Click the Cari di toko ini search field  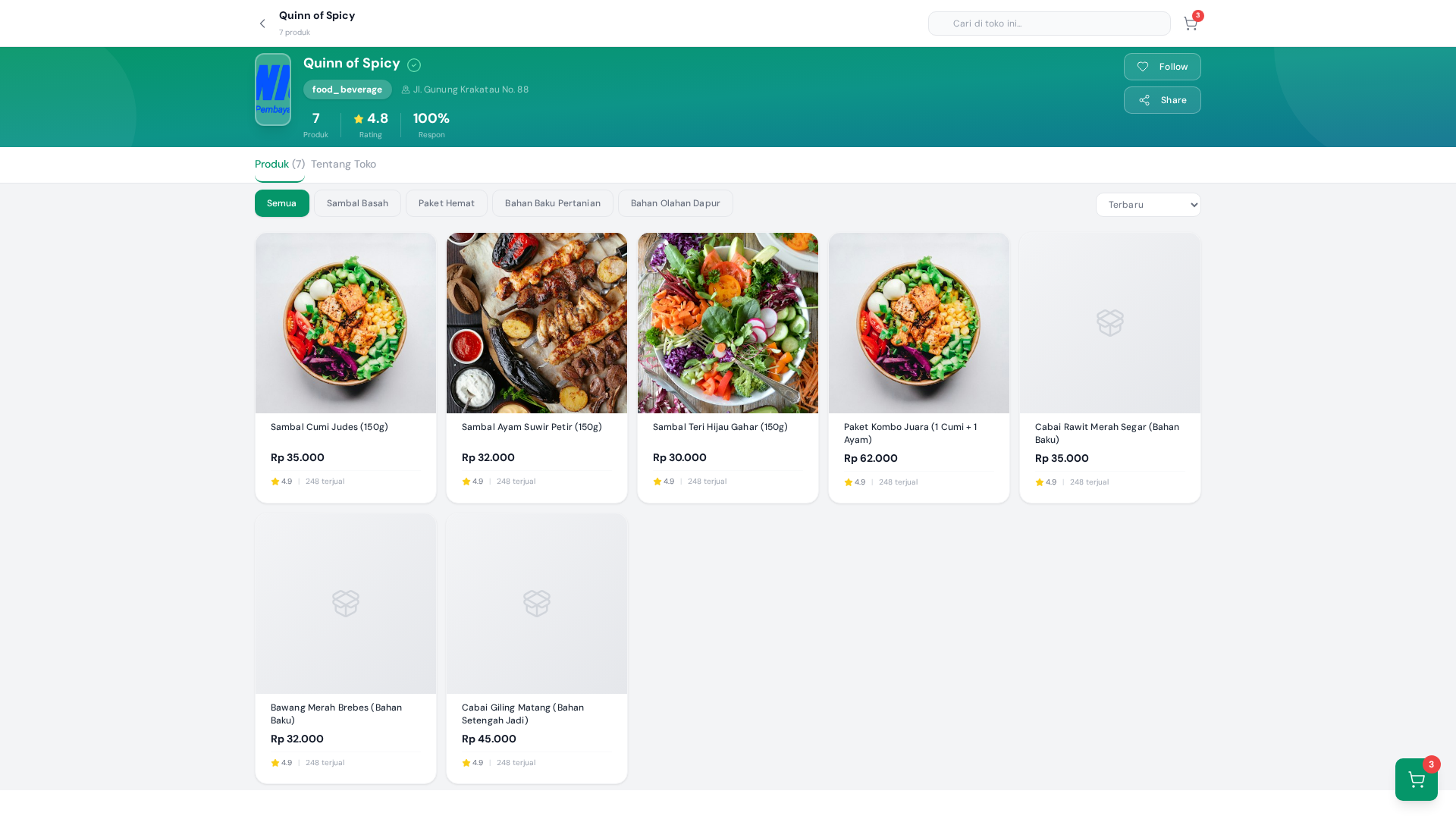click(1050, 24)
